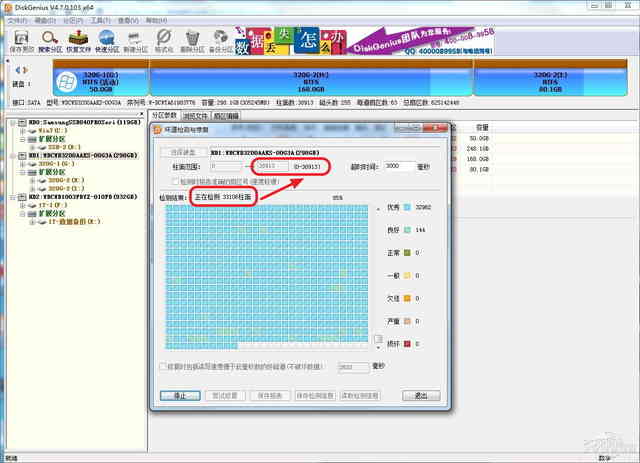The height and width of the screenshot is (463, 640).
Task: Click the 选择硬盘 button in dialog
Action: 183,152
